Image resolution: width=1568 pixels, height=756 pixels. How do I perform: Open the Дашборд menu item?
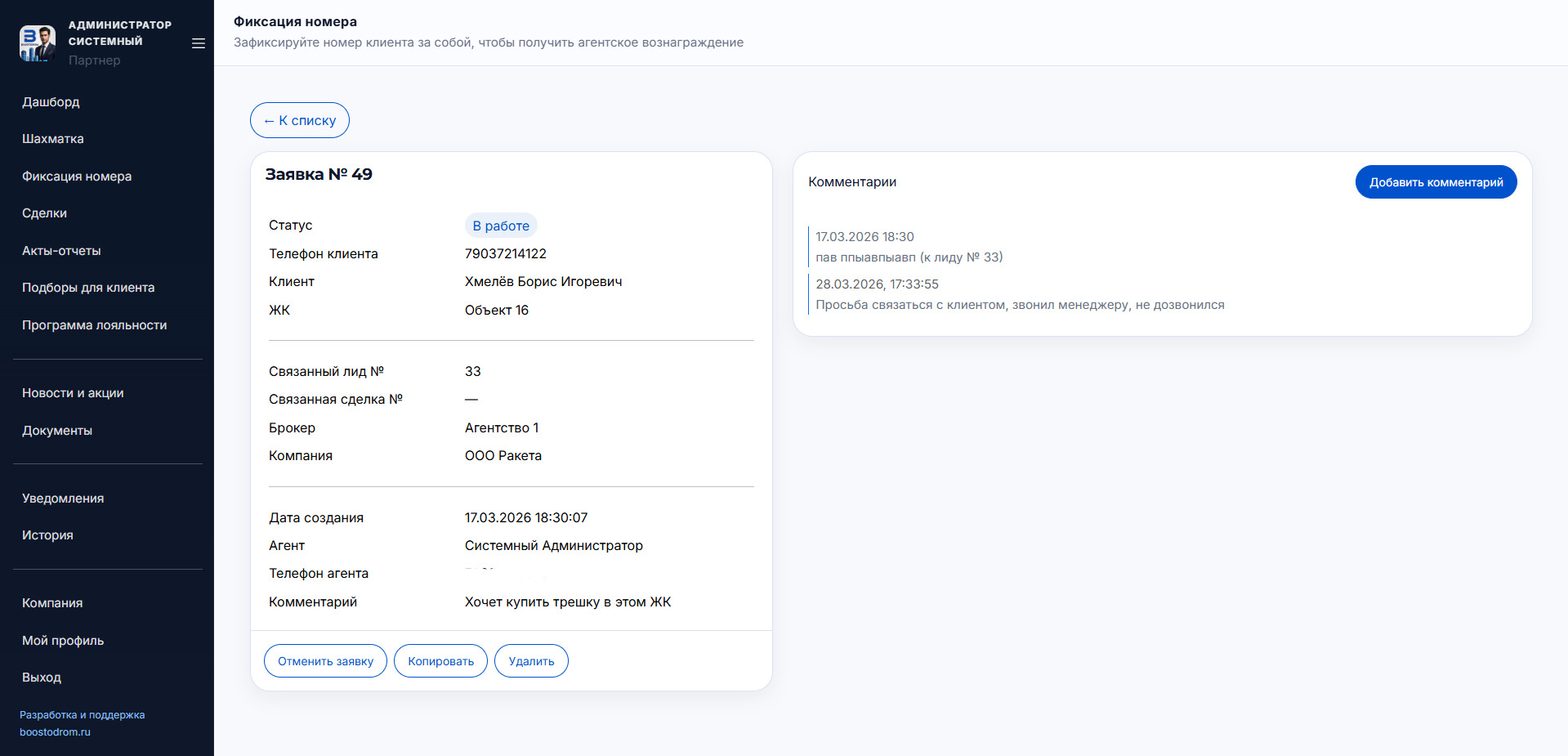click(x=51, y=102)
